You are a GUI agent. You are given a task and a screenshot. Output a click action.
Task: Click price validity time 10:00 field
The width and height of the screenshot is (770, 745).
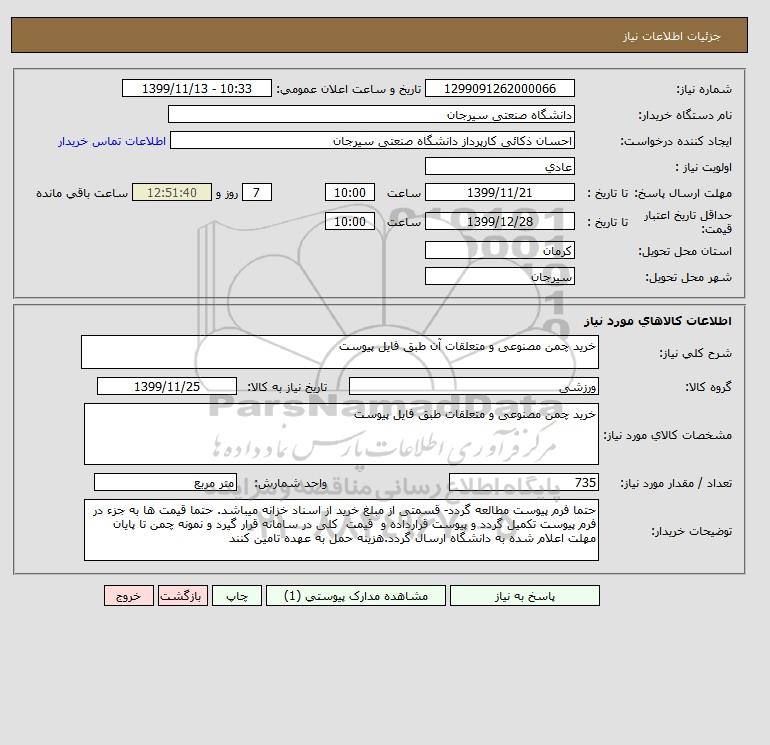click(350, 221)
